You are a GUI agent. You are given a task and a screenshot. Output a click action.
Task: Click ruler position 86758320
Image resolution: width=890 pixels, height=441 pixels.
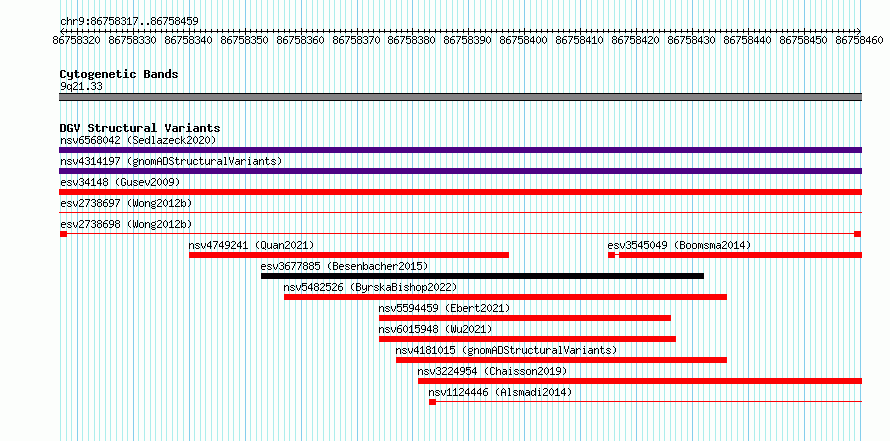77,40
